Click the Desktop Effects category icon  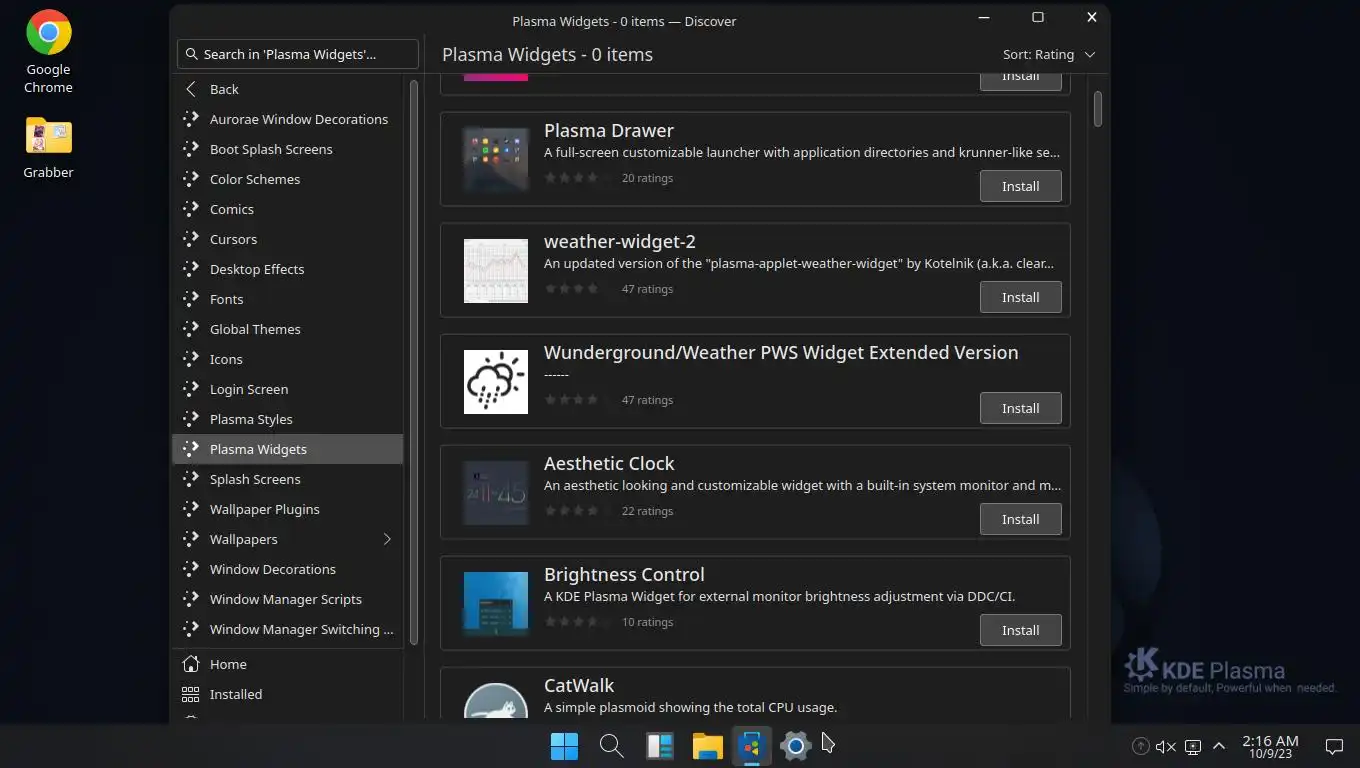click(x=191, y=269)
